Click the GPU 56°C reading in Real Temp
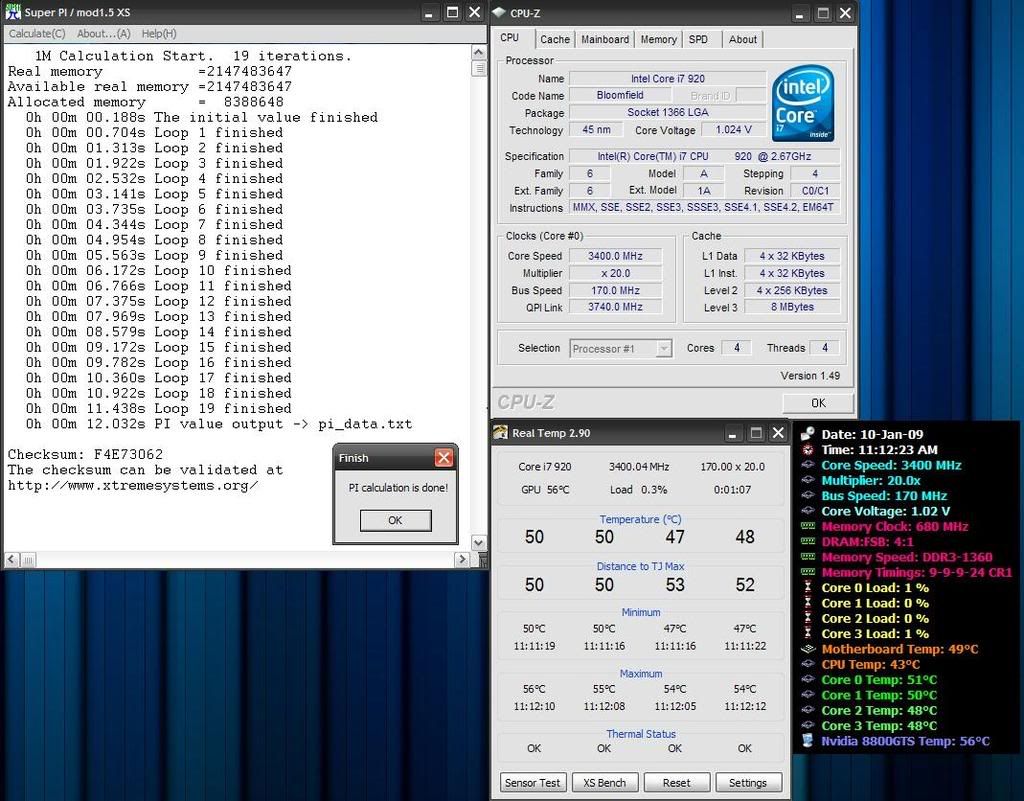 coord(545,490)
